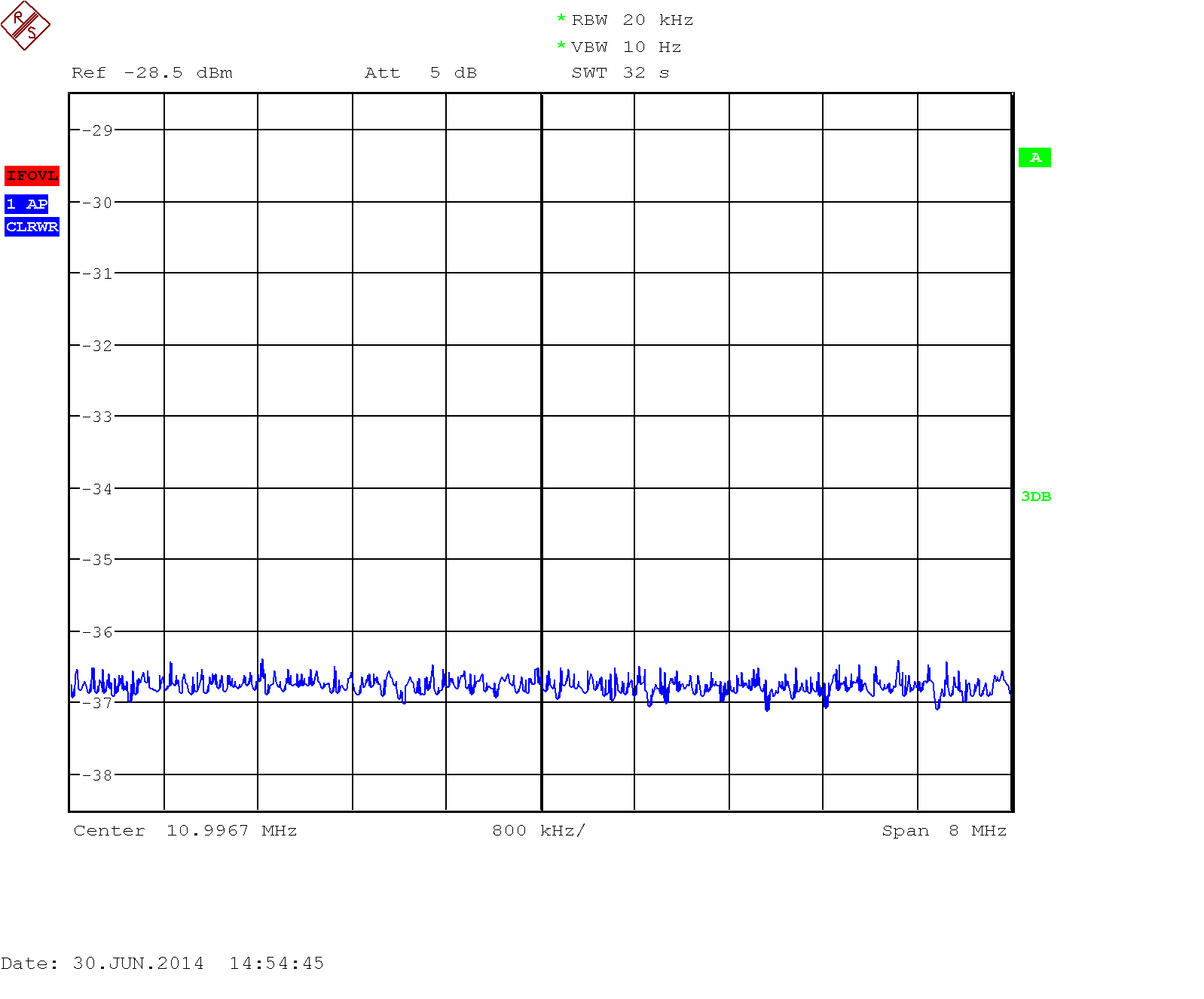Click the -29 y-axis level label
Viewport: 1204px width, 999px height.
tap(97, 130)
